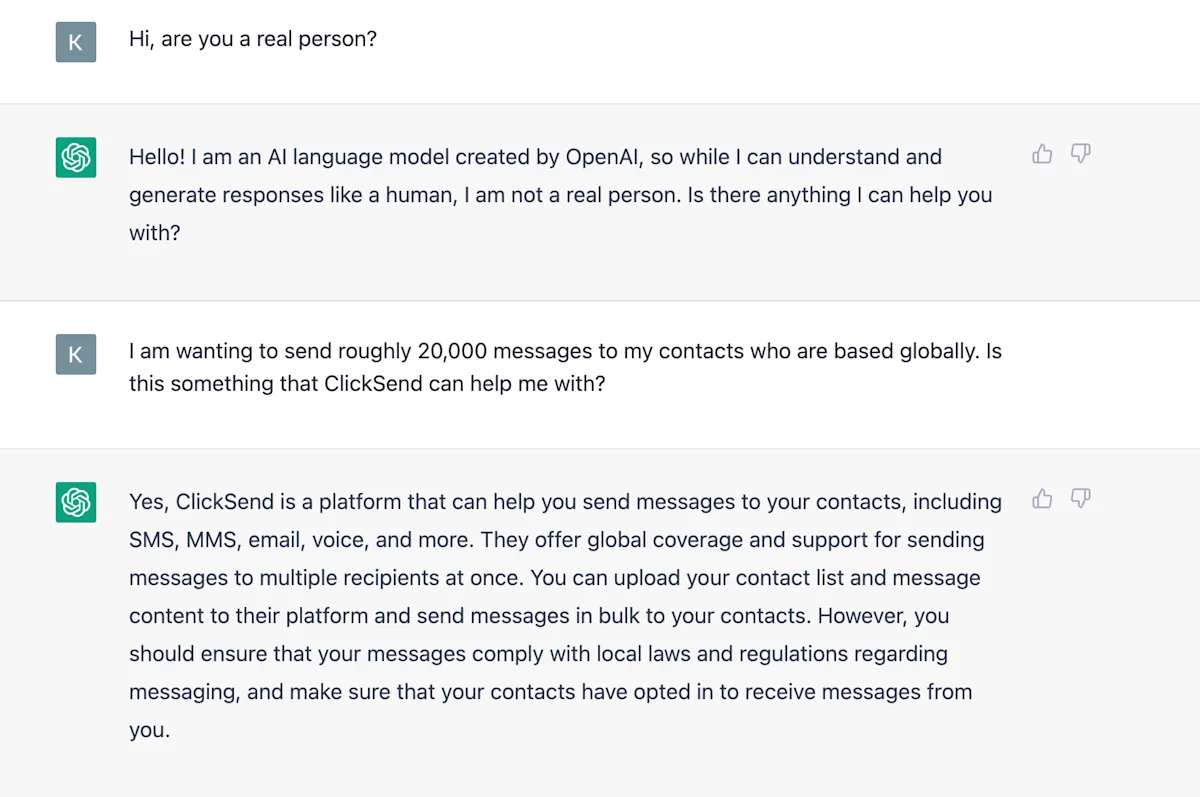Click the ChatGPT logo beside the ClickSend answer
Screen dimensions: 1200x797
(76, 502)
